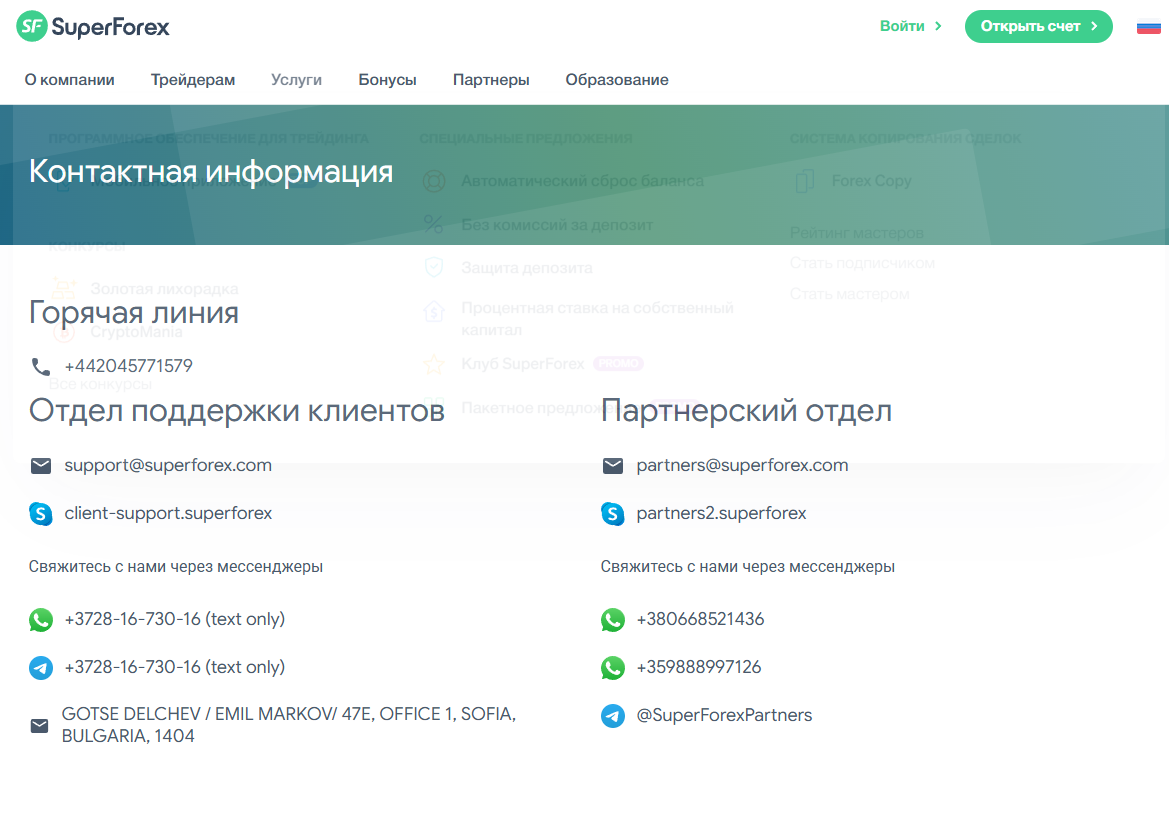Click the WhatsApp icon beside +3728-16-730-16
The image size is (1169, 836).
(41, 619)
